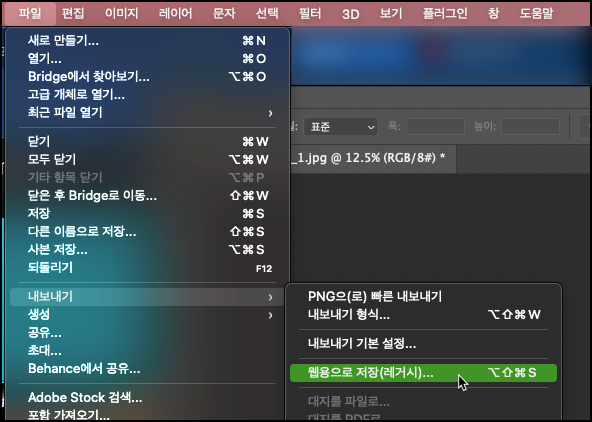Select 고급 개체로 열기... menu item

point(147,94)
